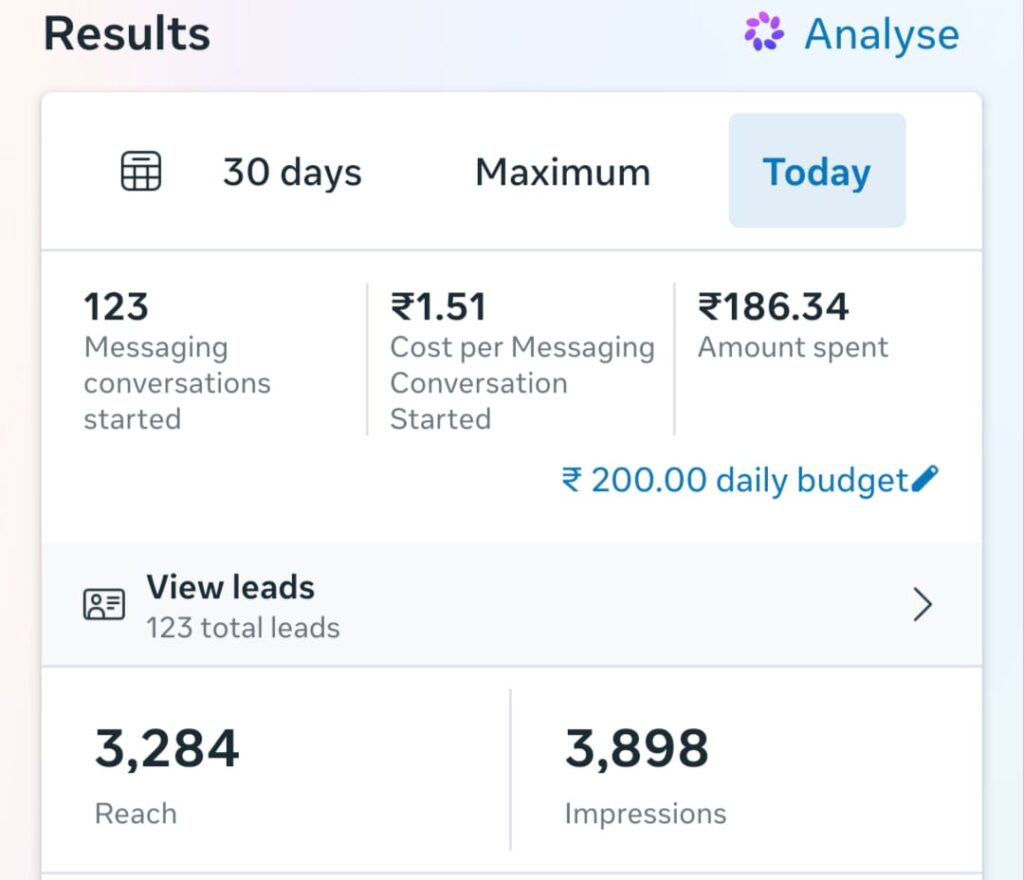Screen dimensions: 1024x880
Task: Click the ₹186.34 amount spent metric
Action: click(x=793, y=325)
